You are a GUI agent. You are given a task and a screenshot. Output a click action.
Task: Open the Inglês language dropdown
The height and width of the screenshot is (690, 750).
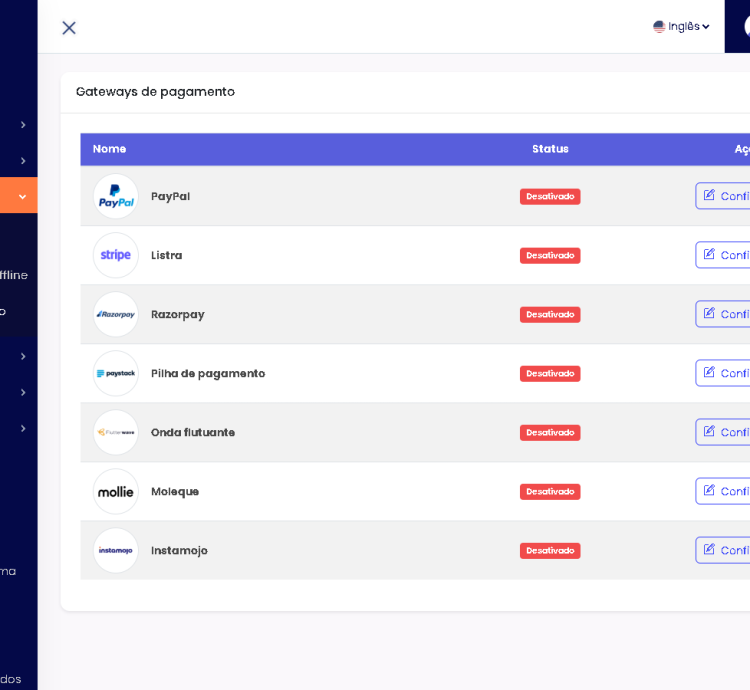(x=681, y=27)
